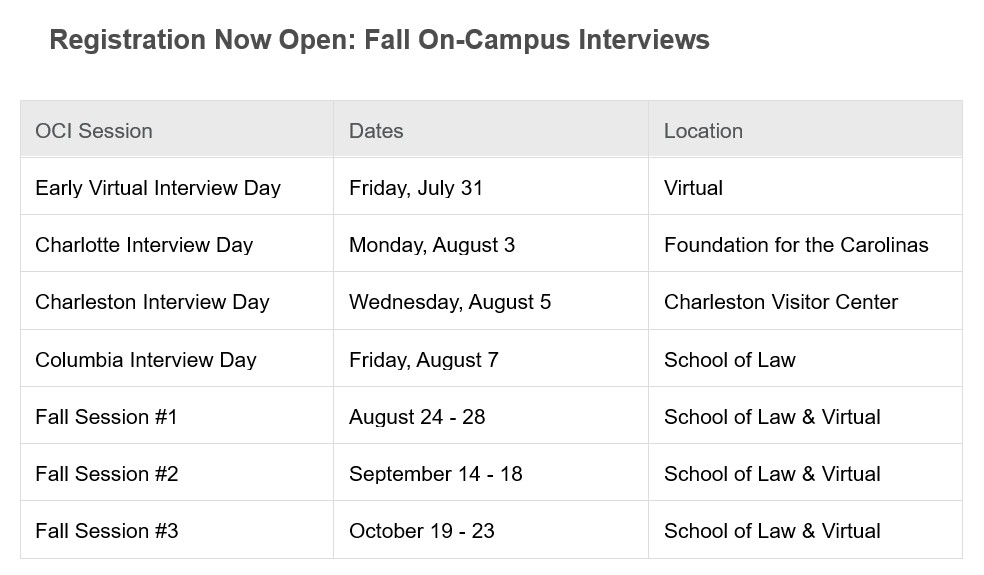
Task: Click the Location column header
Action: coord(703,131)
